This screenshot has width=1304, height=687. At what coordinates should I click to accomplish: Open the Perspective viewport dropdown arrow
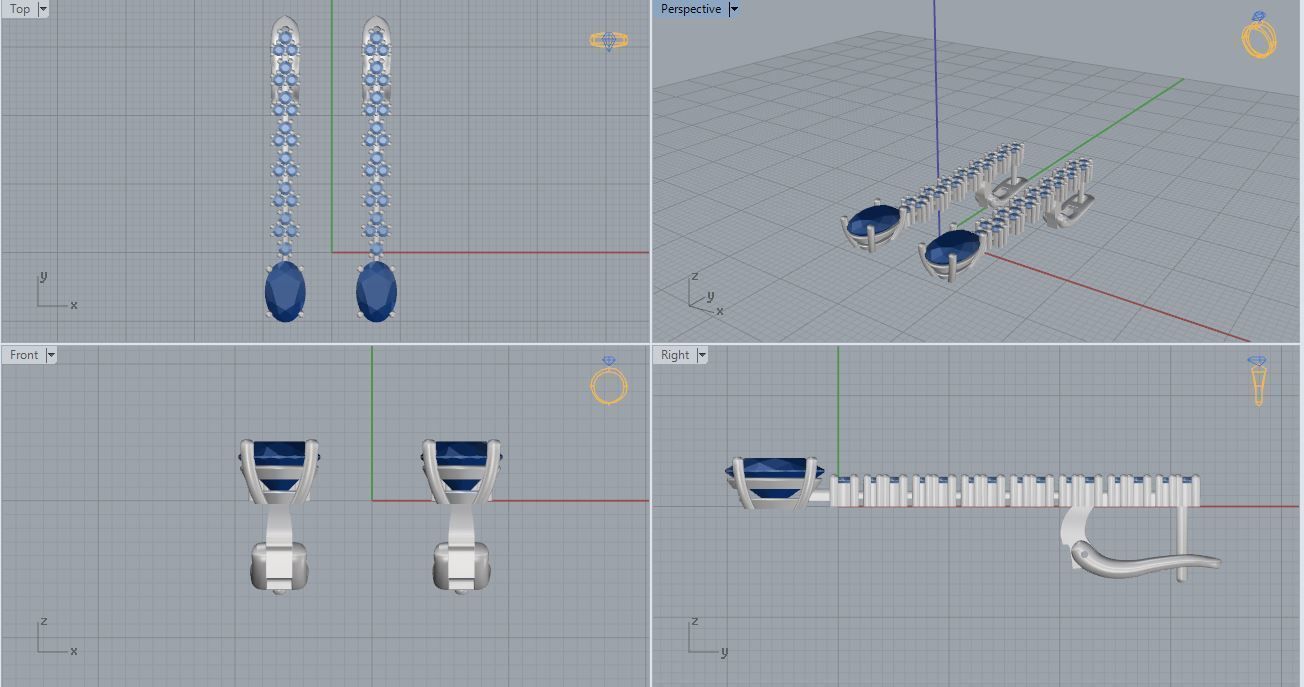pyautogui.click(x=733, y=9)
